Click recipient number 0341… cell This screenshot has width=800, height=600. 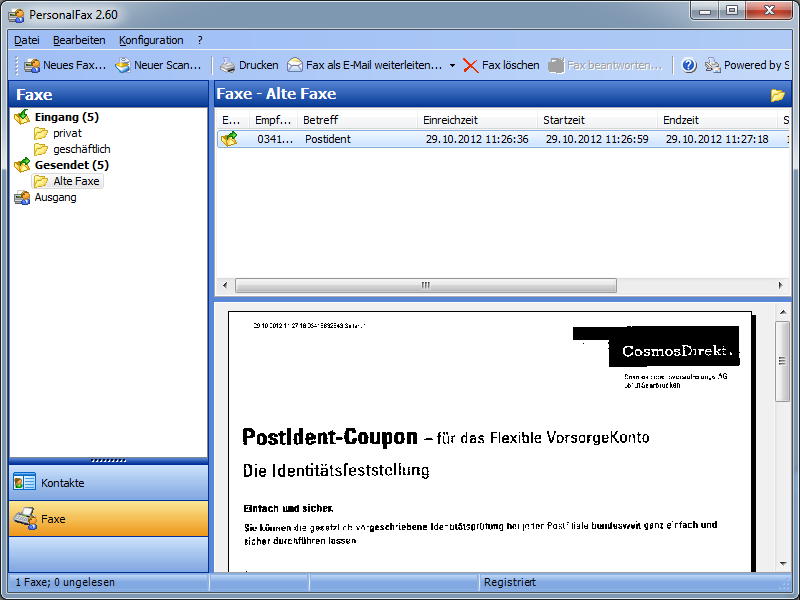pyautogui.click(x=275, y=139)
